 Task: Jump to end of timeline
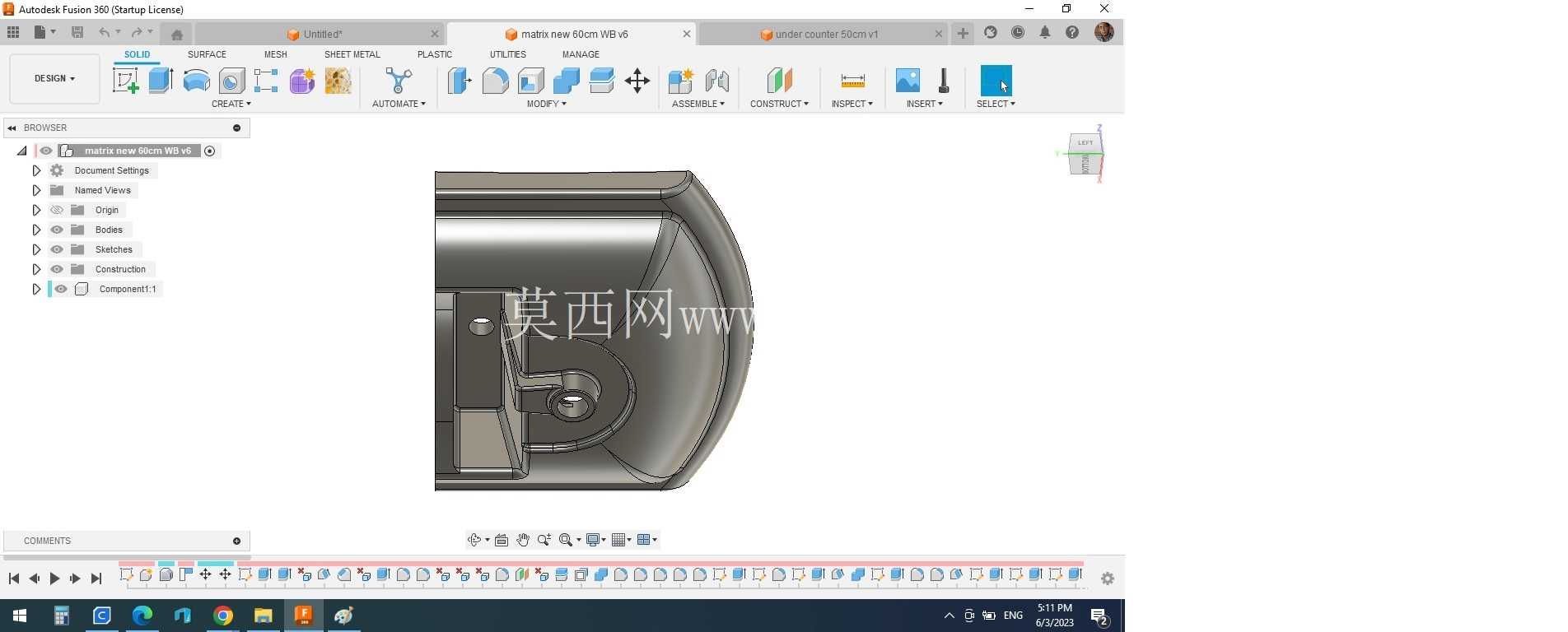coord(96,579)
